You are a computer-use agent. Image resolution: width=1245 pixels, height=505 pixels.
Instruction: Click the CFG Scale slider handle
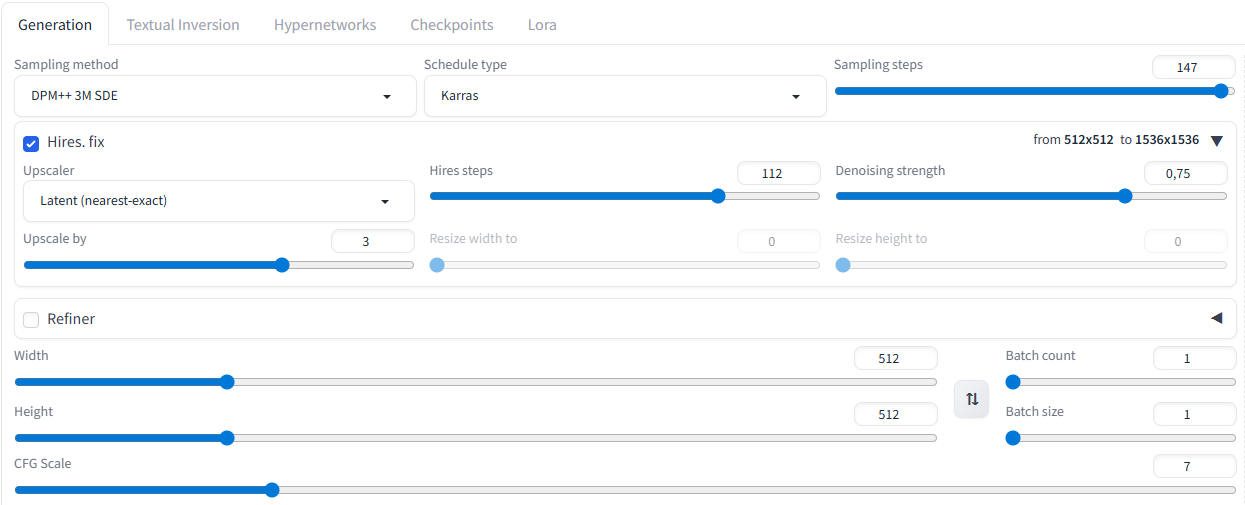[271, 490]
